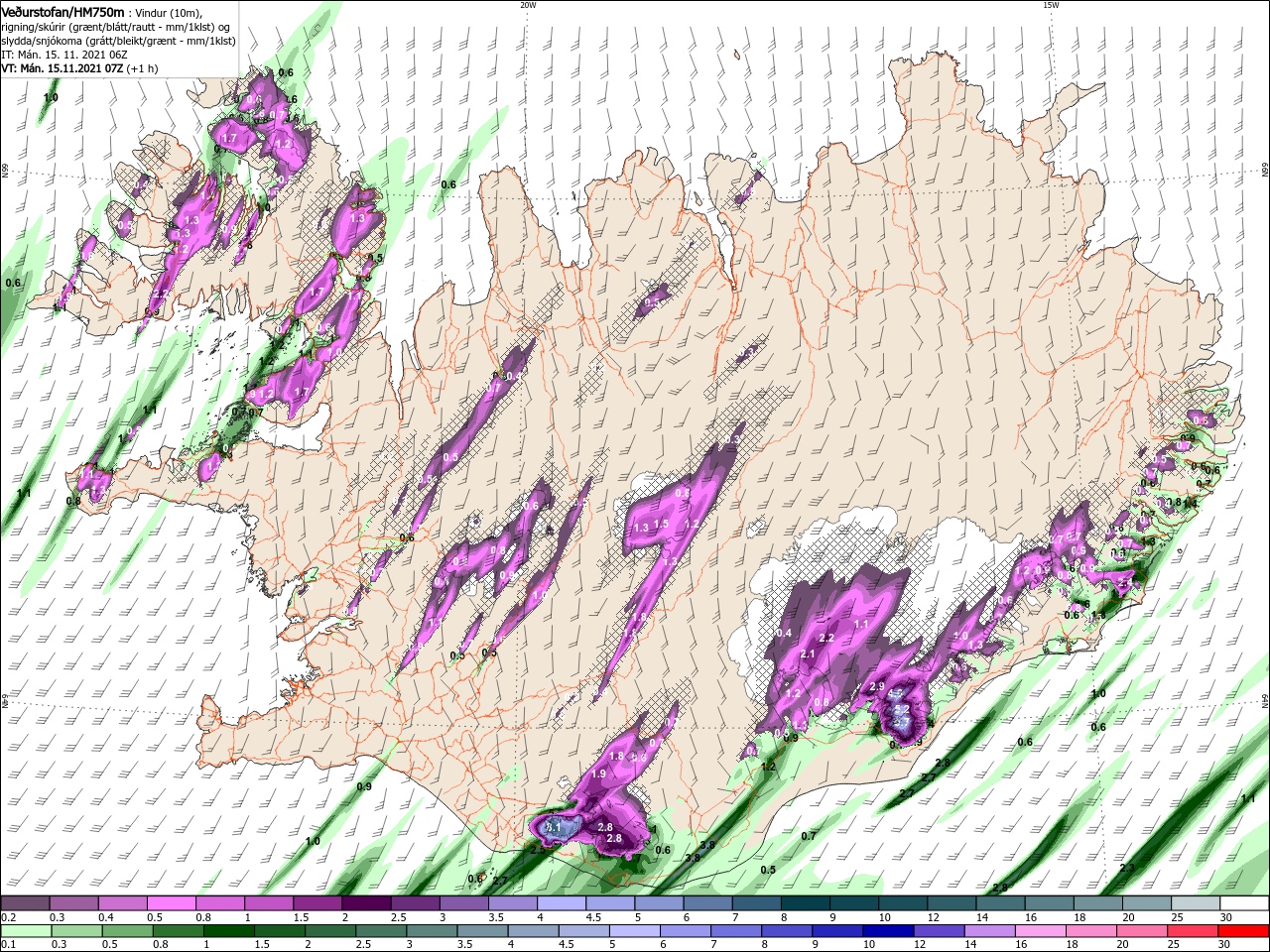Pick the light green 0.3 rain legend swatch
This screenshot has width=1270, height=952.
click(76, 931)
